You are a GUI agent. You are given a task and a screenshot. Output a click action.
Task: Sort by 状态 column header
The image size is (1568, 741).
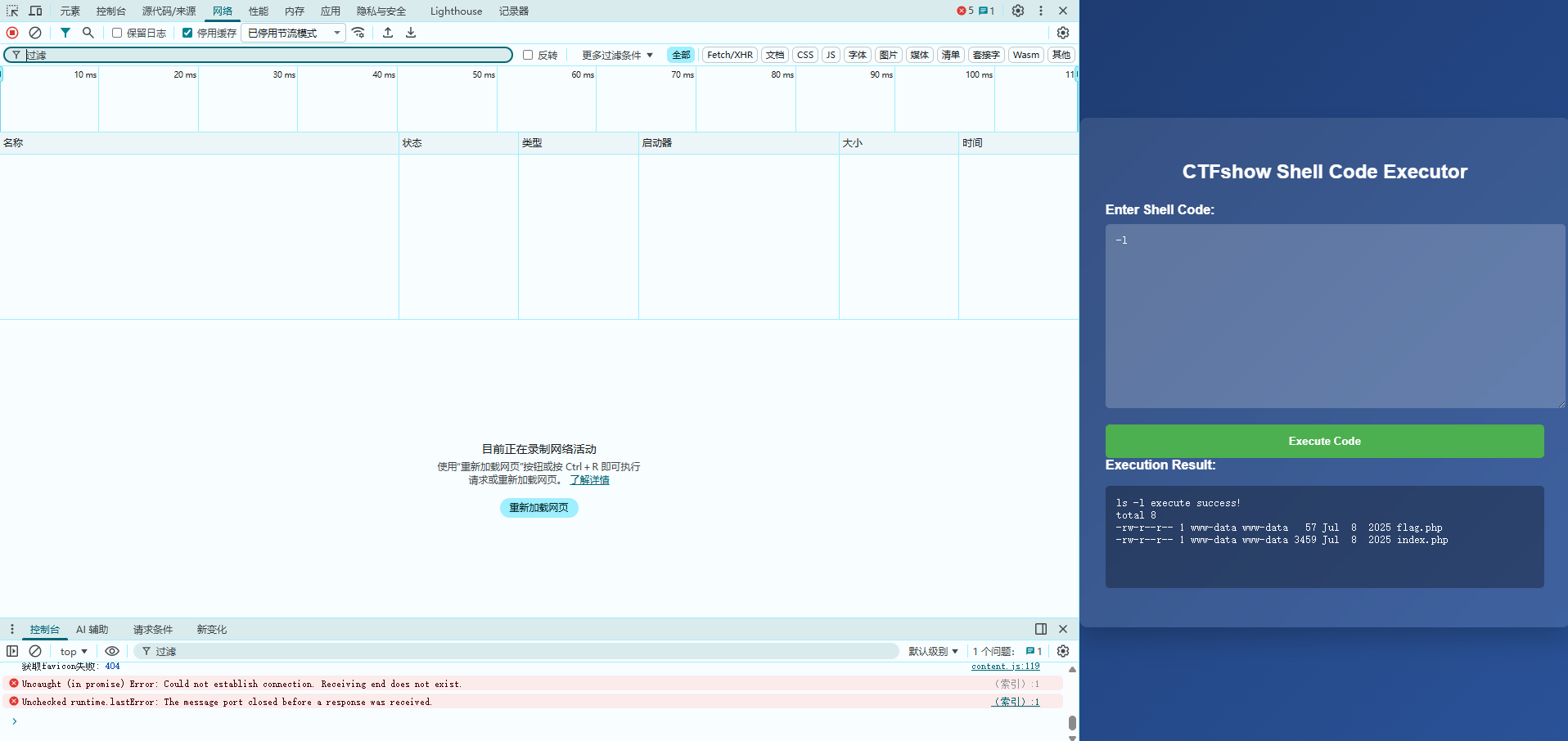click(x=458, y=143)
